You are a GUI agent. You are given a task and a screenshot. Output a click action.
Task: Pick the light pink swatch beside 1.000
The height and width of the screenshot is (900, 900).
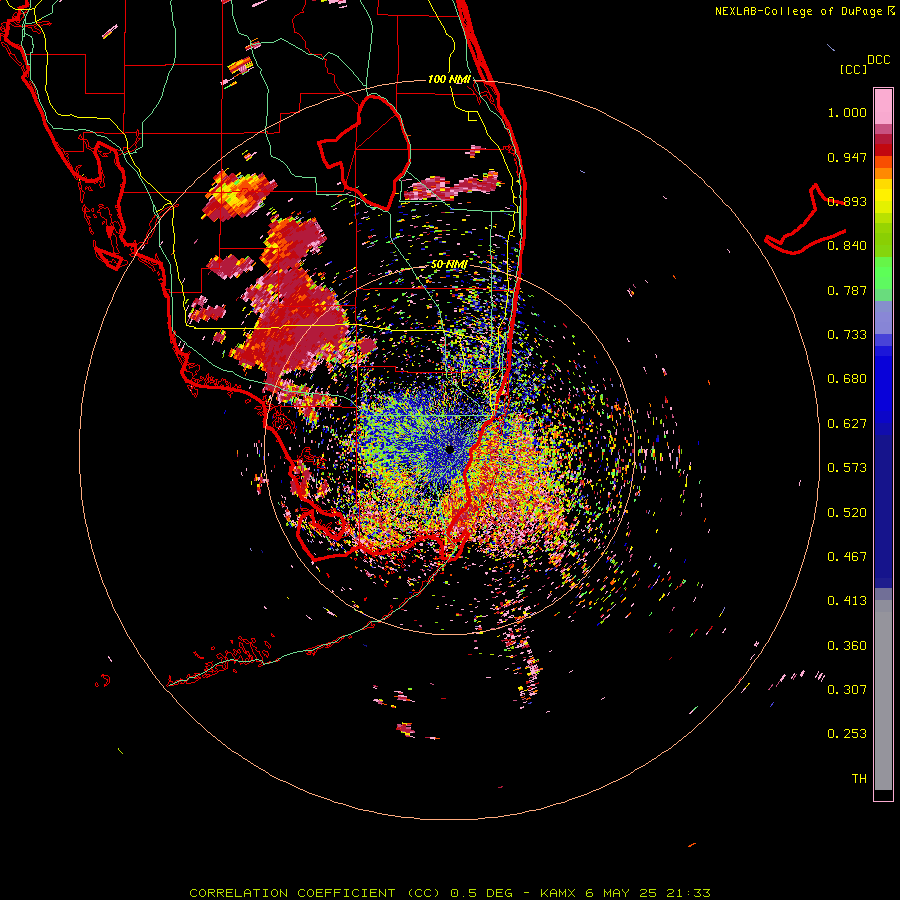click(x=883, y=107)
